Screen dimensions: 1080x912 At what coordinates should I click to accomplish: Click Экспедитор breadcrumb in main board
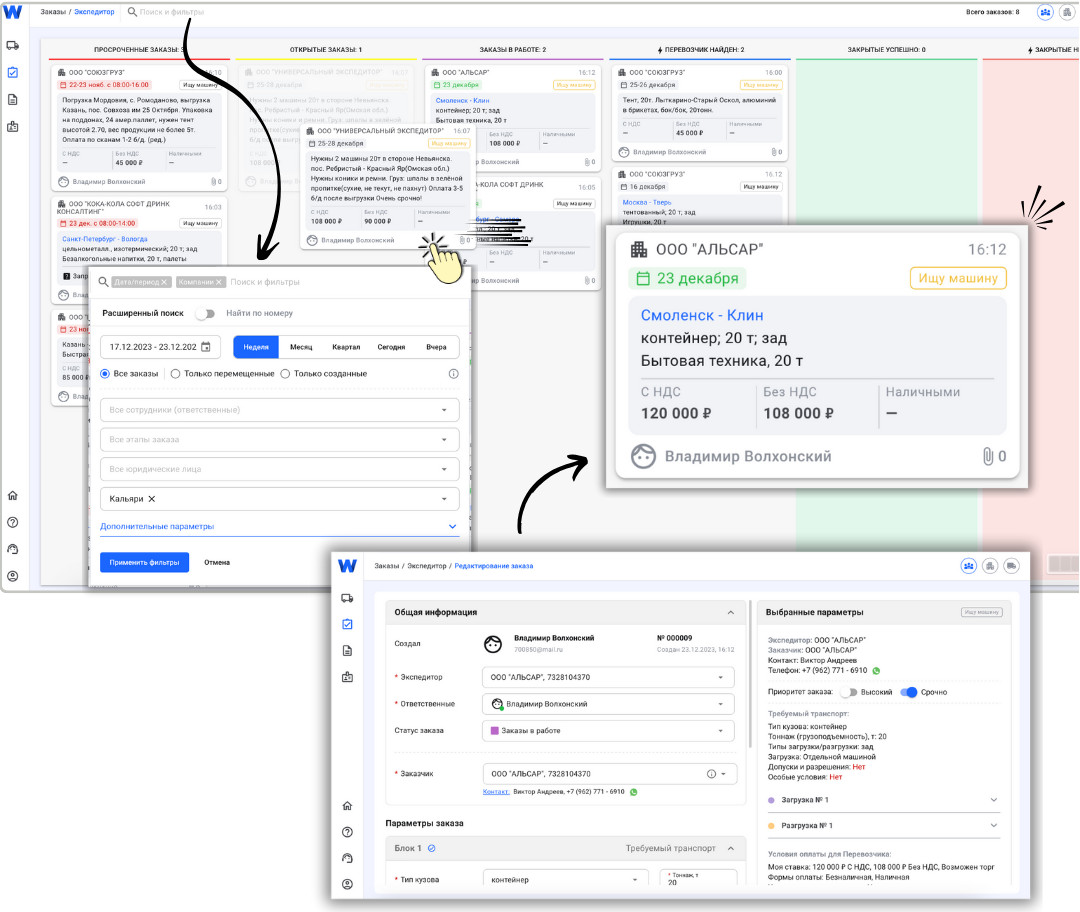pos(94,12)
